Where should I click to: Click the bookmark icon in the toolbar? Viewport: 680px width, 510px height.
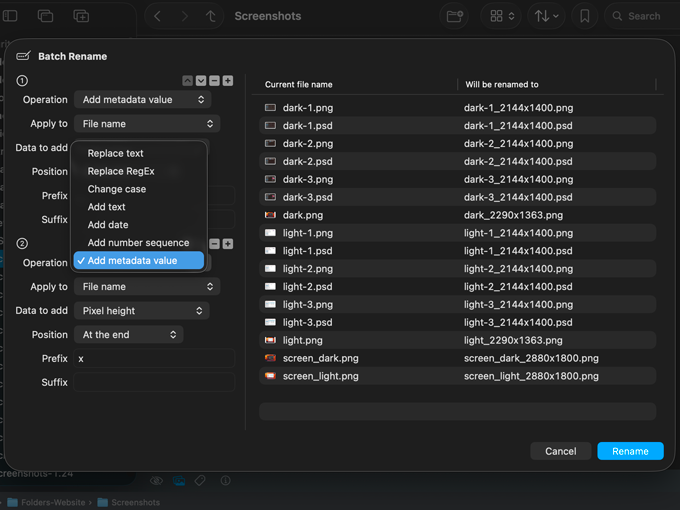[x=585, y=16]
